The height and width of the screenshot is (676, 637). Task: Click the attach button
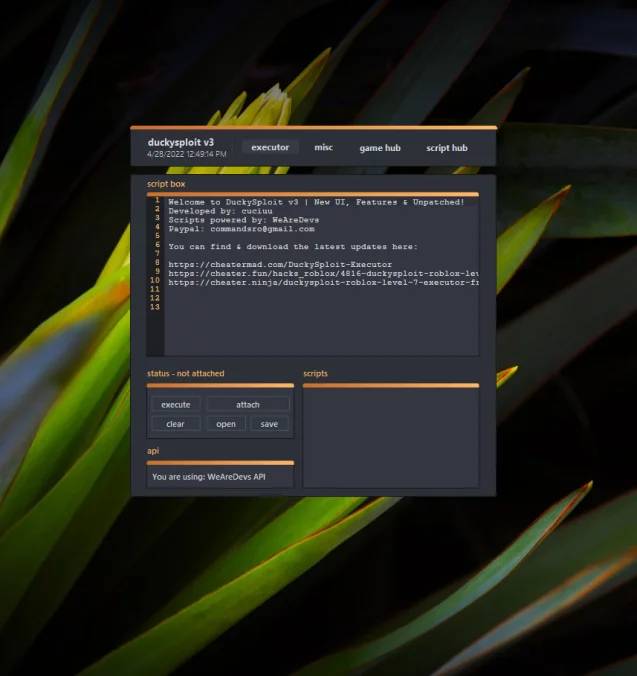(x=248, y=404)
